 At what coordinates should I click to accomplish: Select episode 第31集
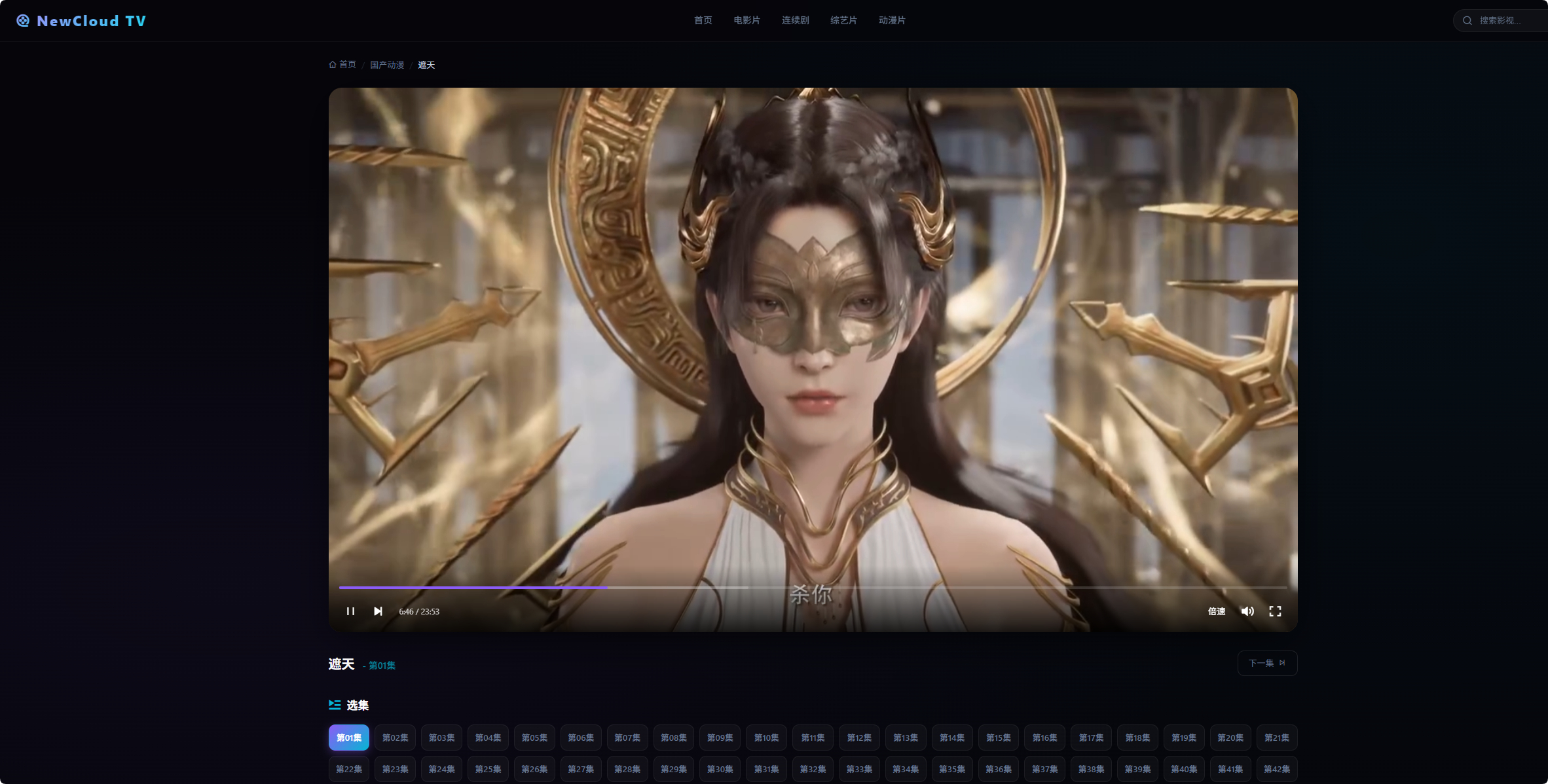767,769
